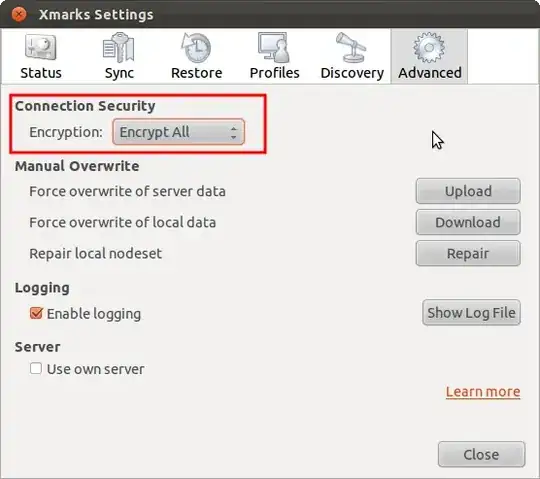This screenshot has height=479, width=540.
Task: Click the Download button
Action: [x=468, y=222]
